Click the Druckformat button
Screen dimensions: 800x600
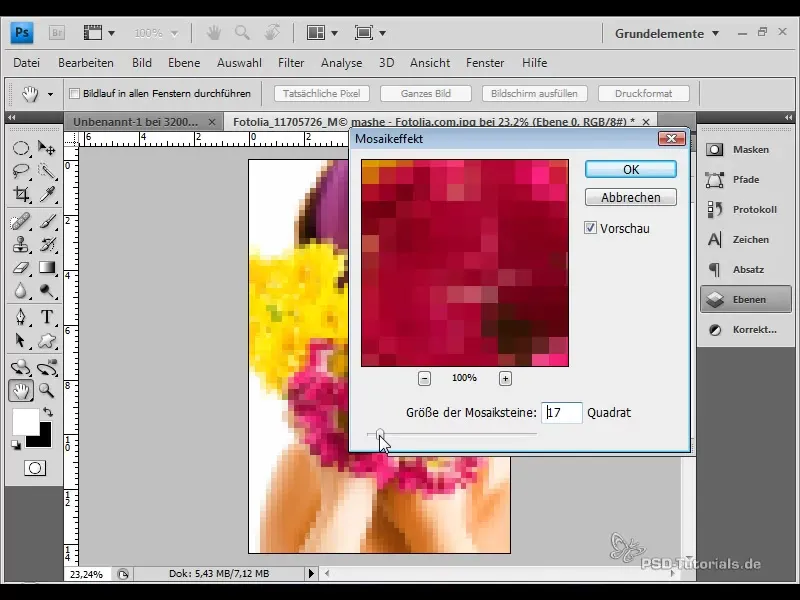pos(643,93)
